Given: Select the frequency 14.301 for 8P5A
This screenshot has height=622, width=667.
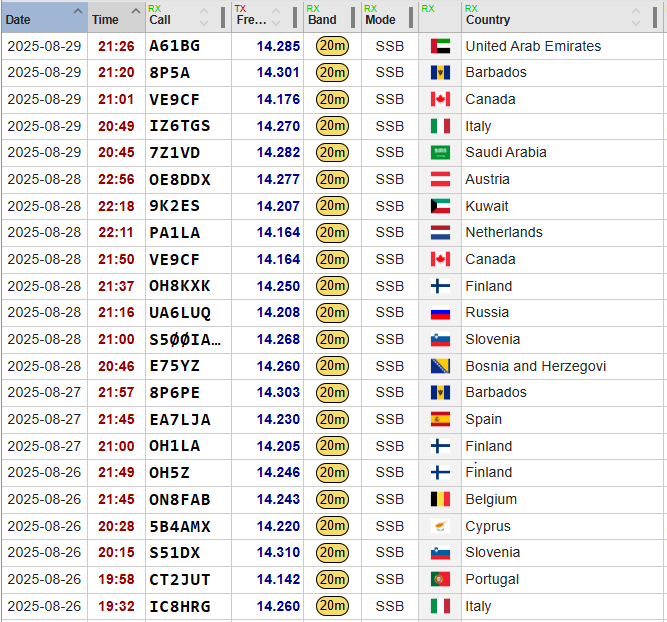Looking at the screenshot, I should [x=278, y=73].
